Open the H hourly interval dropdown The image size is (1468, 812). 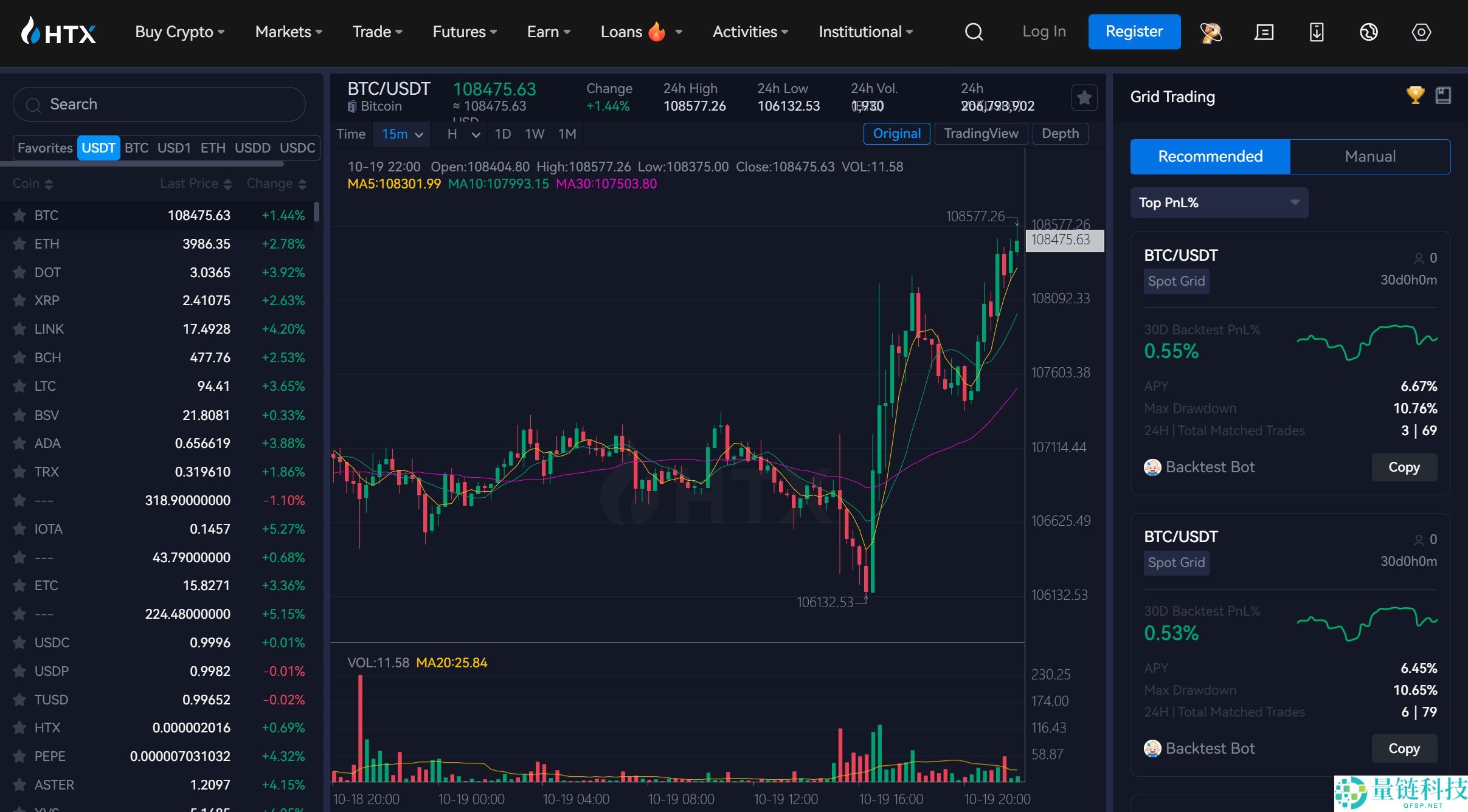(x=464, y=134)
